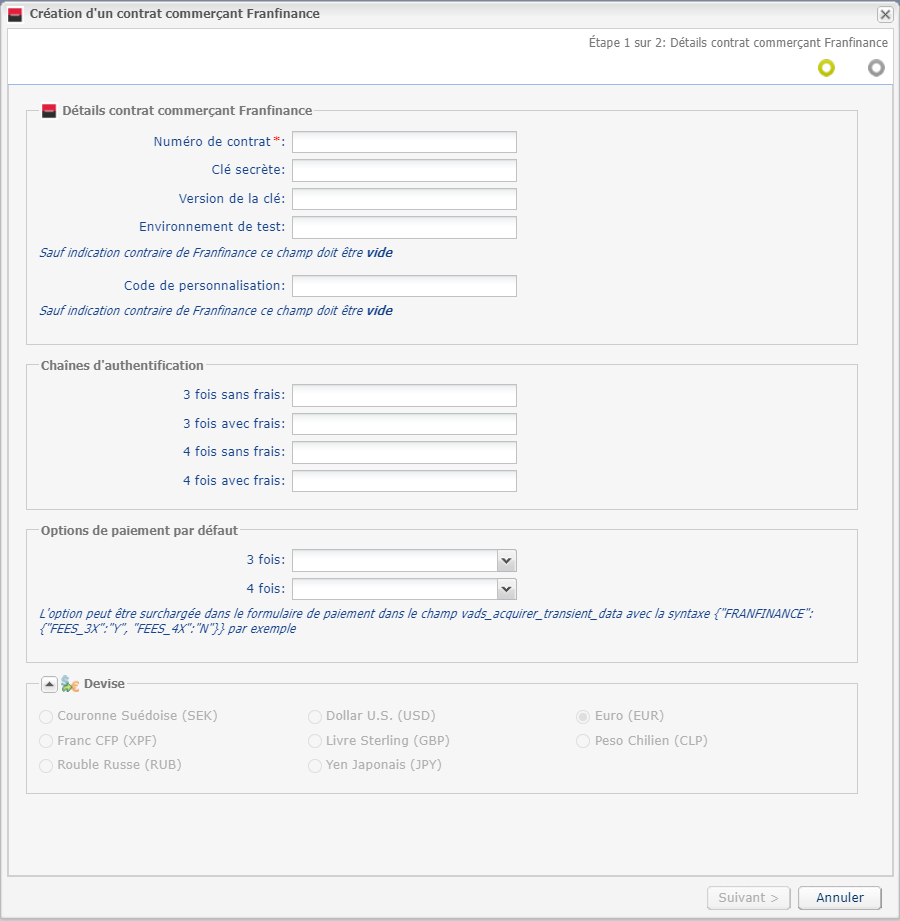The image size is (900, 921).
Task: Click the vads_acquirer_transient_data help note
Action: click(x=426, y=621)
